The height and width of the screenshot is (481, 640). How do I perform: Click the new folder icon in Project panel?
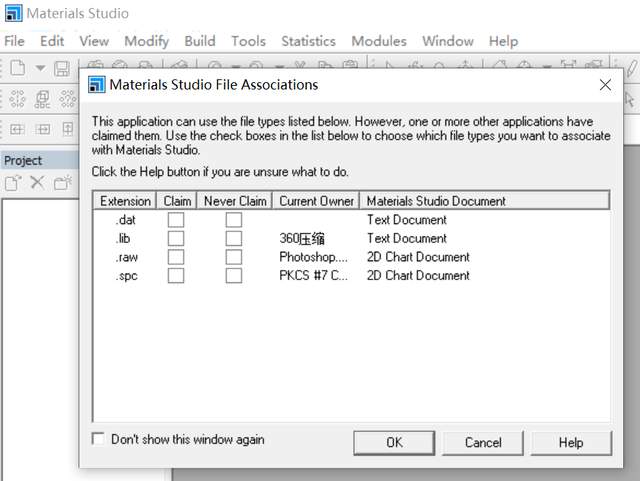pos(62,183)
